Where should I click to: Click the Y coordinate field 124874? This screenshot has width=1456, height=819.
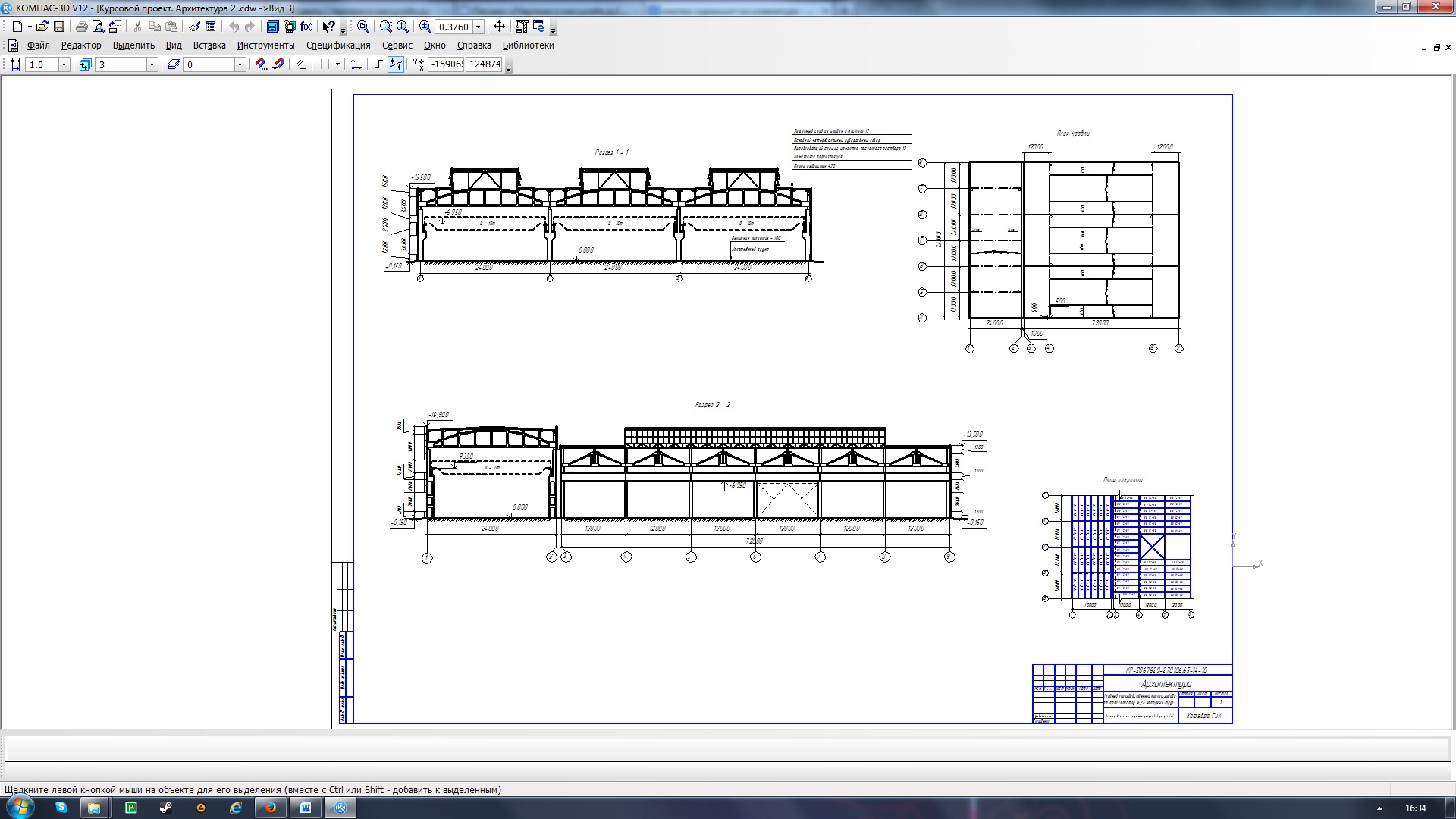click(x=484, y=64)
